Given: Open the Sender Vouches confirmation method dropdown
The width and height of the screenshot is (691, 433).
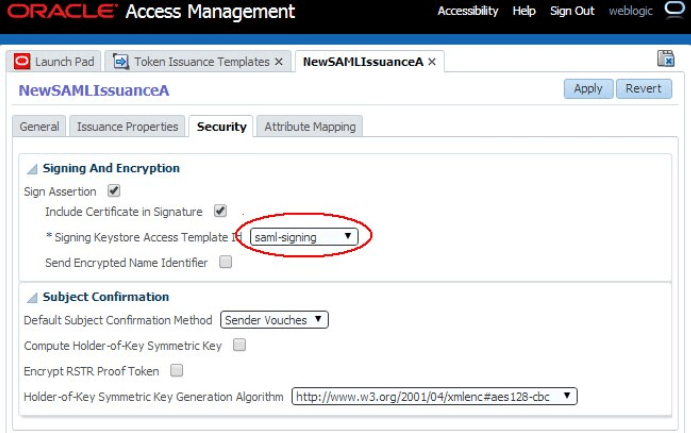Looking at the screenshot, I should 275,320.
